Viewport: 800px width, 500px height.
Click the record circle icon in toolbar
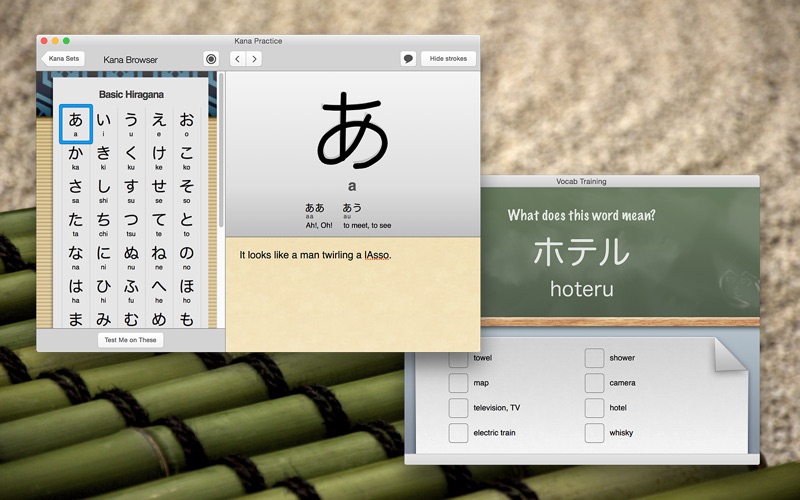[210, 59]
